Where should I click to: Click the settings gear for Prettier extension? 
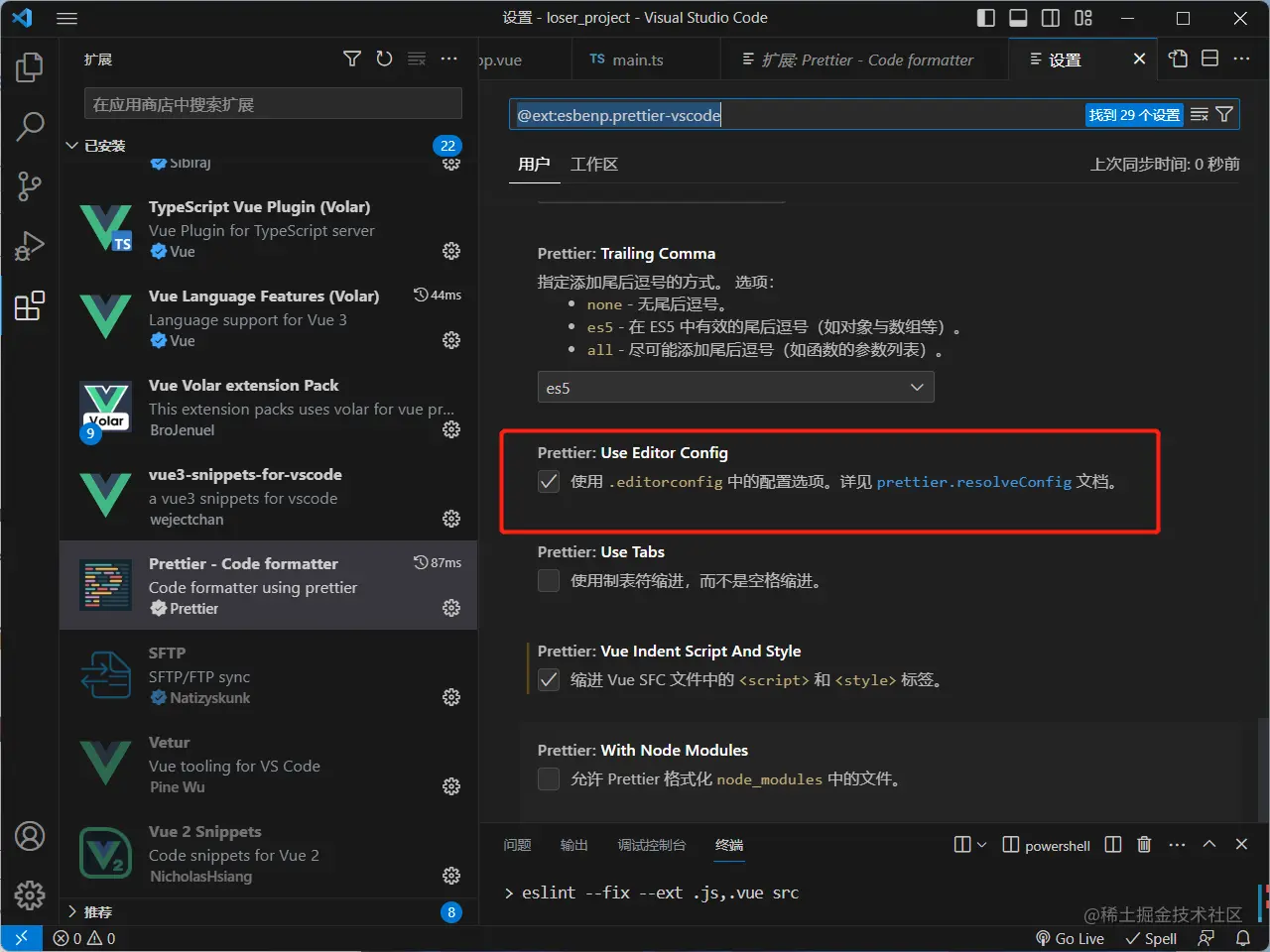coord(451,608)
